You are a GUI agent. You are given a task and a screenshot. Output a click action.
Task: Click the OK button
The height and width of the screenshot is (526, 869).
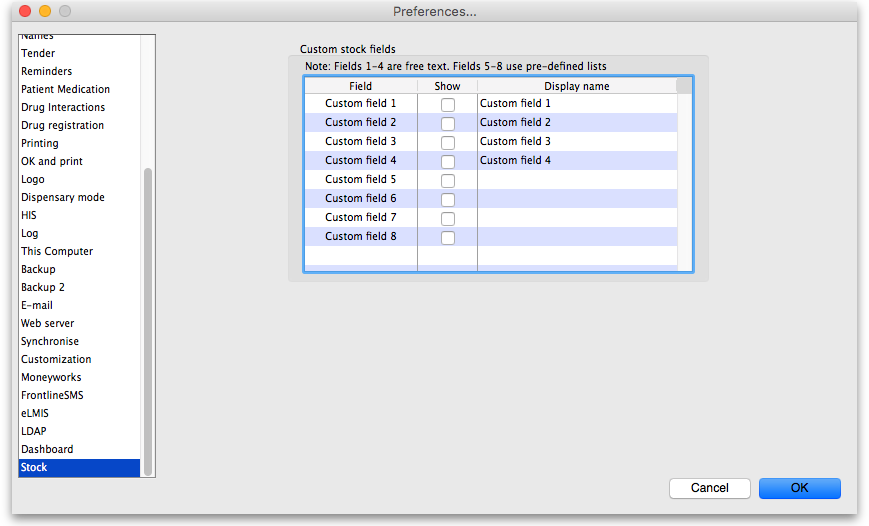799,488
